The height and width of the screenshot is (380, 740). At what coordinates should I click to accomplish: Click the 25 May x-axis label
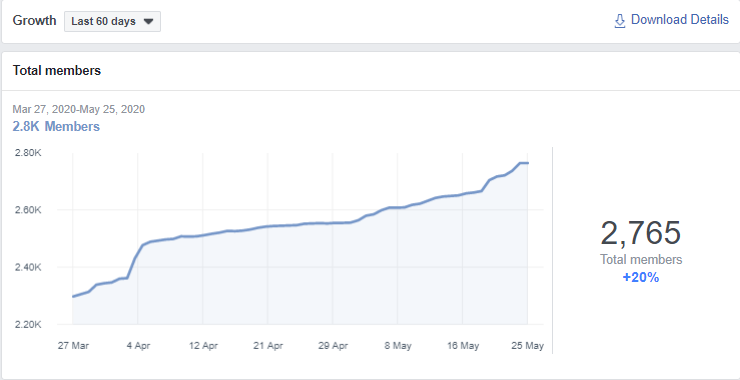click(528, 346)
